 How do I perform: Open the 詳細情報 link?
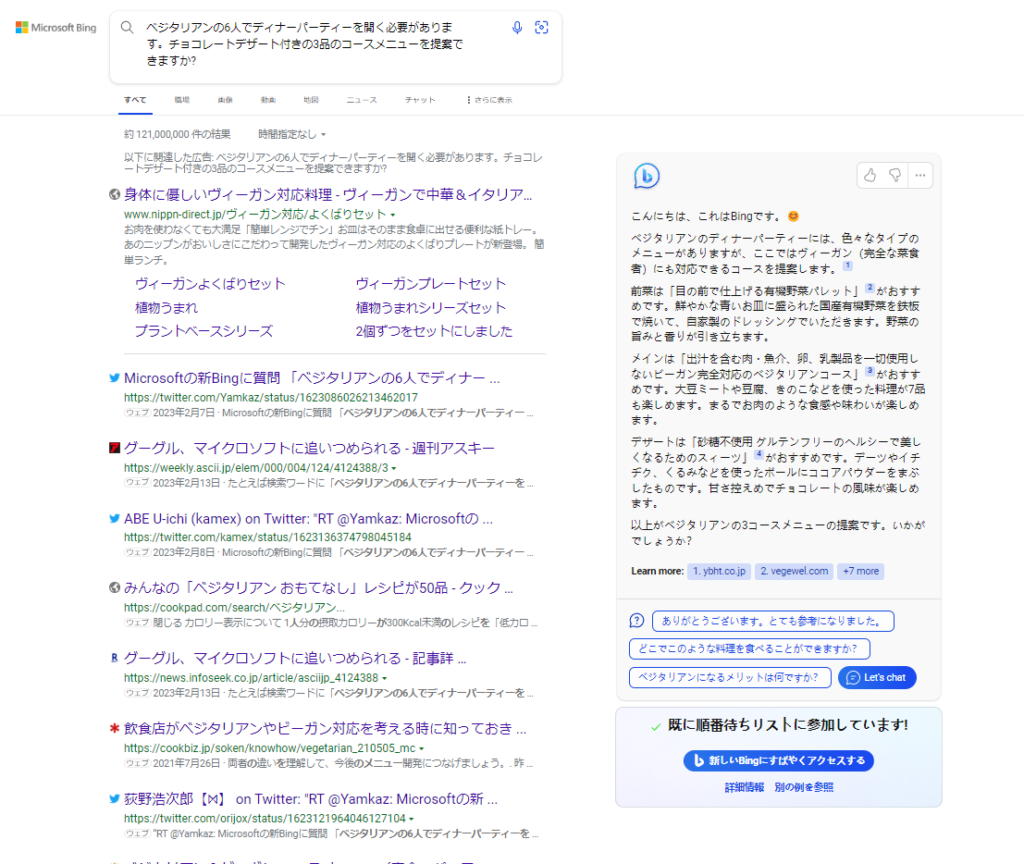click(x=744, y=787)
